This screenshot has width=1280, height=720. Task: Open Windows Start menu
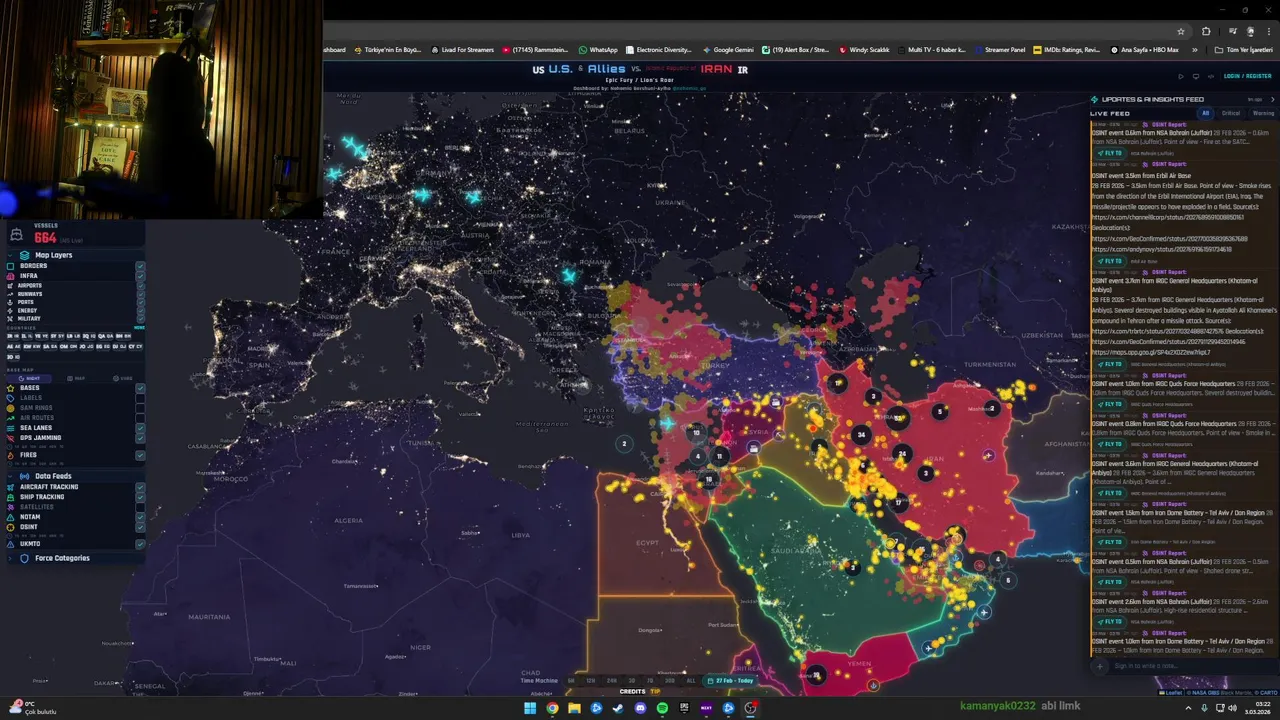pos(530,708)
